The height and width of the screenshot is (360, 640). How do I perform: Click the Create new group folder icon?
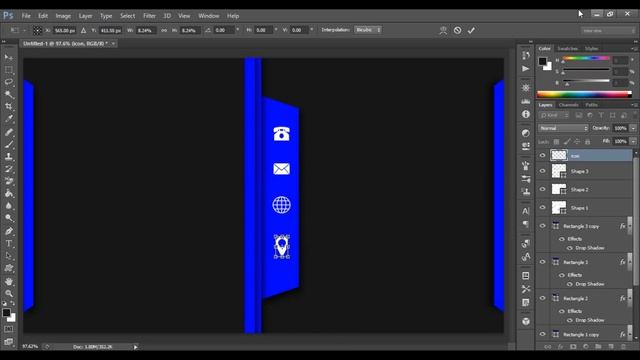[598, 347]
